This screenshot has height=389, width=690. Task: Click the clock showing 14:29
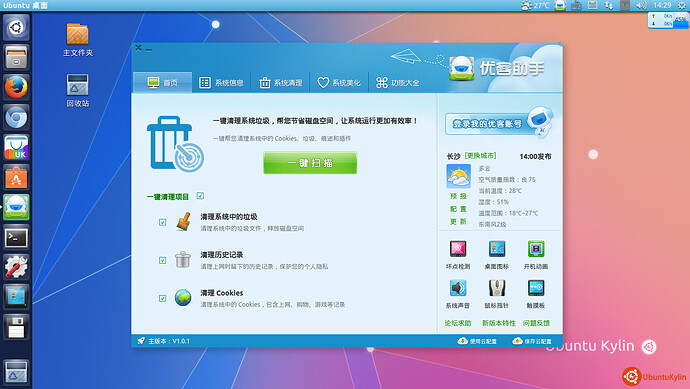[662, 5]
